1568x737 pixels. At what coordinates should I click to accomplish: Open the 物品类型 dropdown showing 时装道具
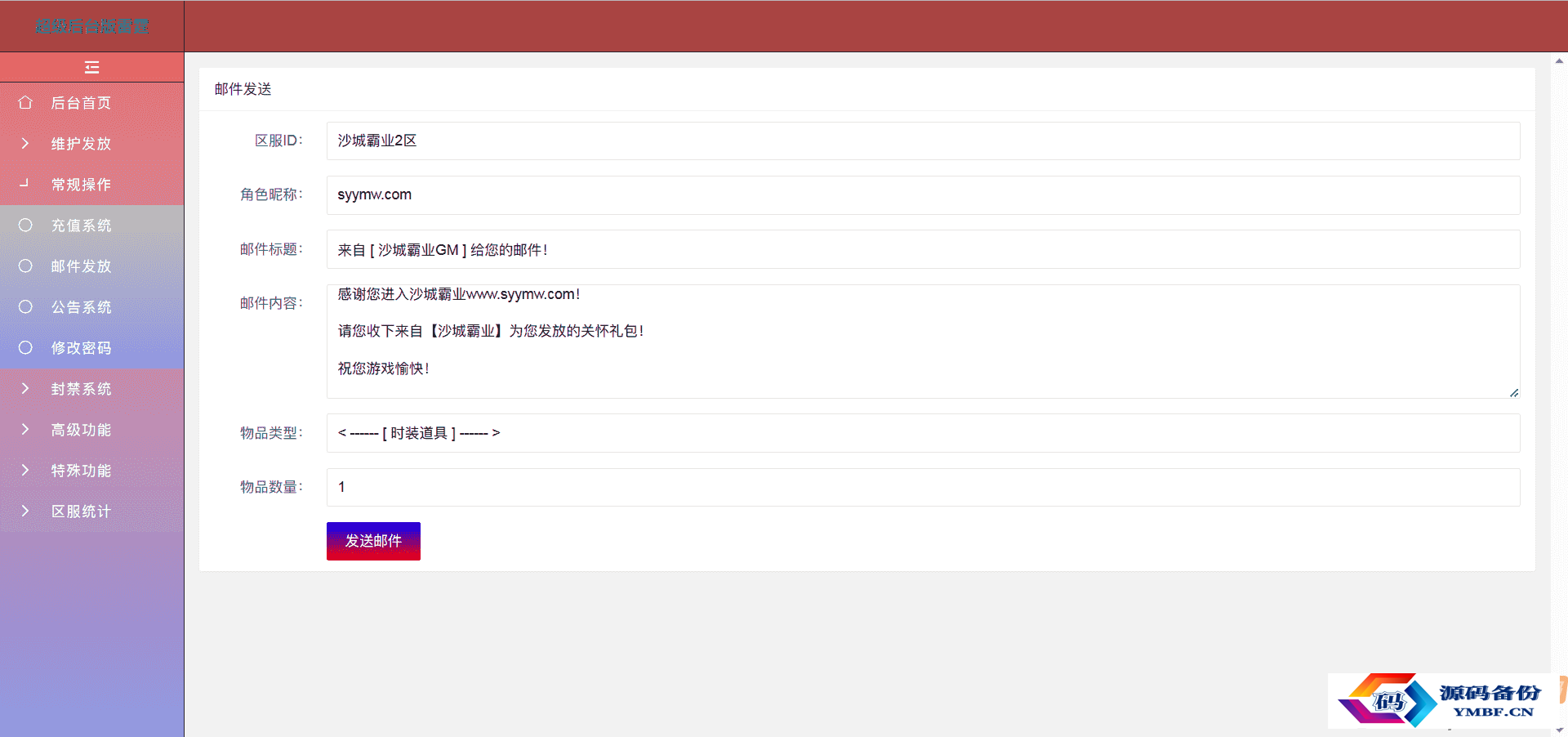(923, 433)
